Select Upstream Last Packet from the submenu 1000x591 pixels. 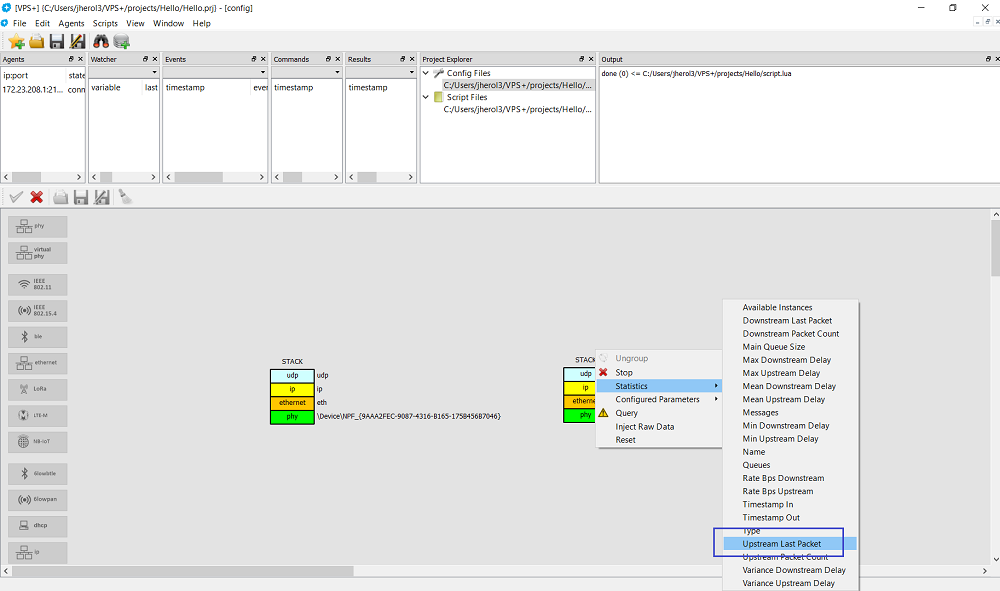point(781,544)
